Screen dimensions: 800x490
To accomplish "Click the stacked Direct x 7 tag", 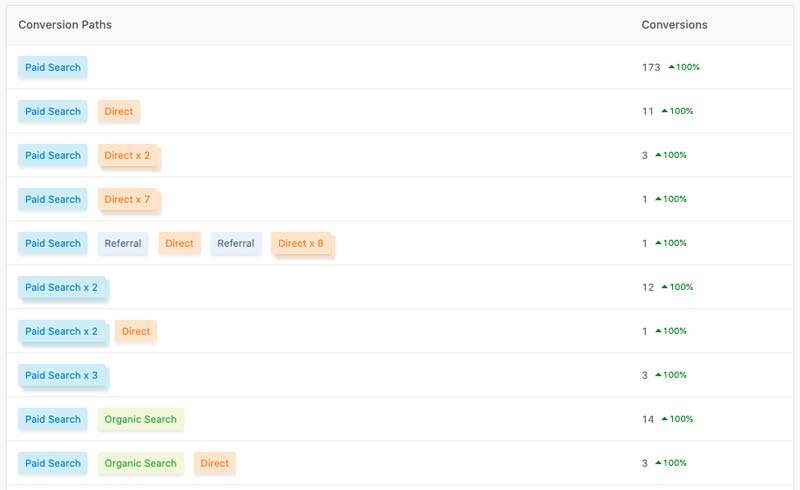I will pos(128,200).
